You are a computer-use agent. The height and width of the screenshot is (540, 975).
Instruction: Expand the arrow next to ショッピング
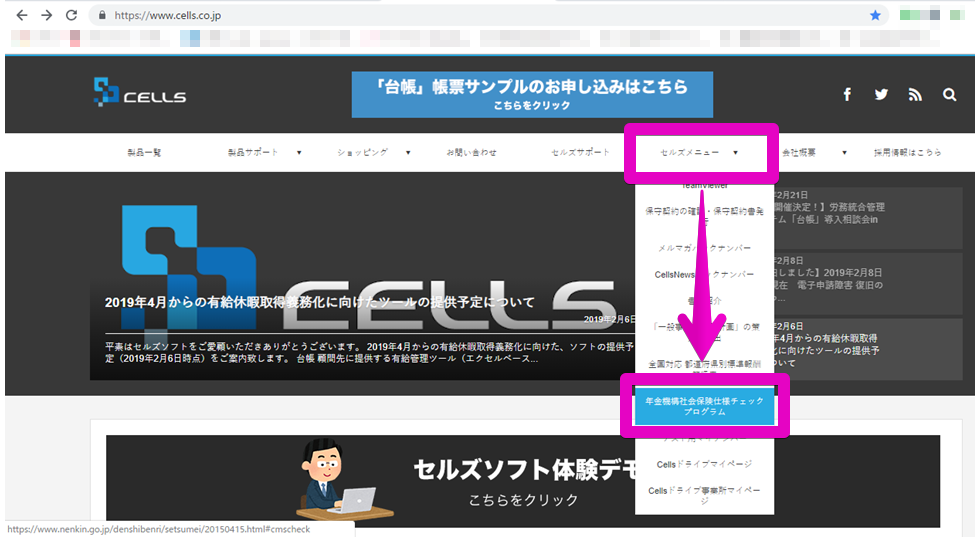408,152
